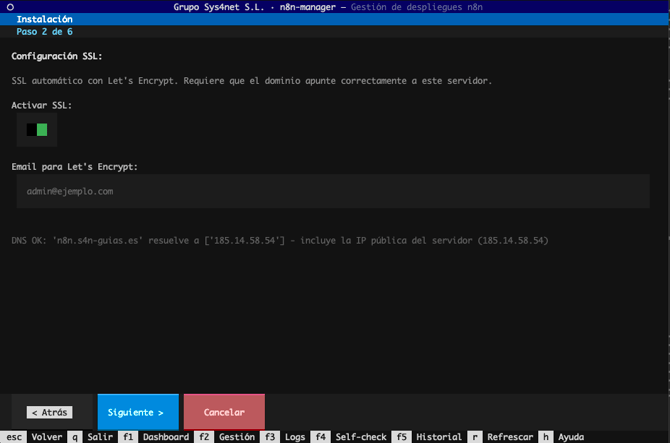Show Logs via the footer shortcut
This screenshot has width=670, height=443.
[x=295, y=437]
